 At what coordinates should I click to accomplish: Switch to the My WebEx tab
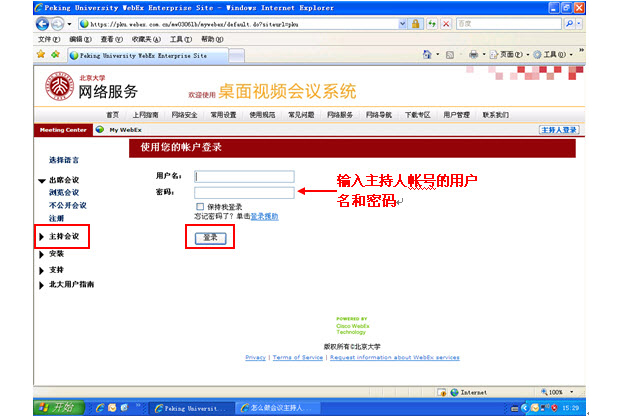coord(125,130)
